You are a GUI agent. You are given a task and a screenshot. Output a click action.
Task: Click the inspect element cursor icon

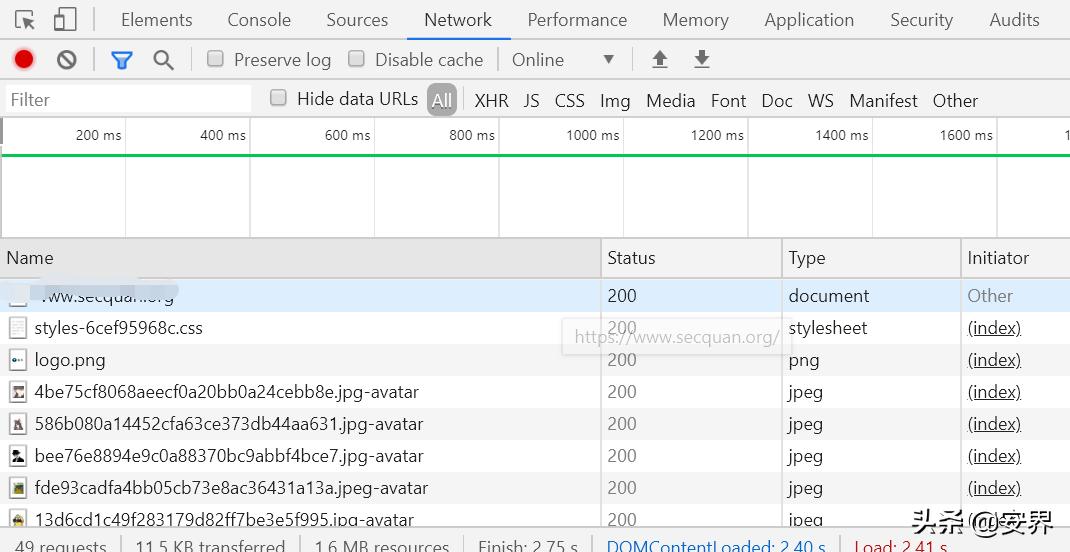point(25,20)
